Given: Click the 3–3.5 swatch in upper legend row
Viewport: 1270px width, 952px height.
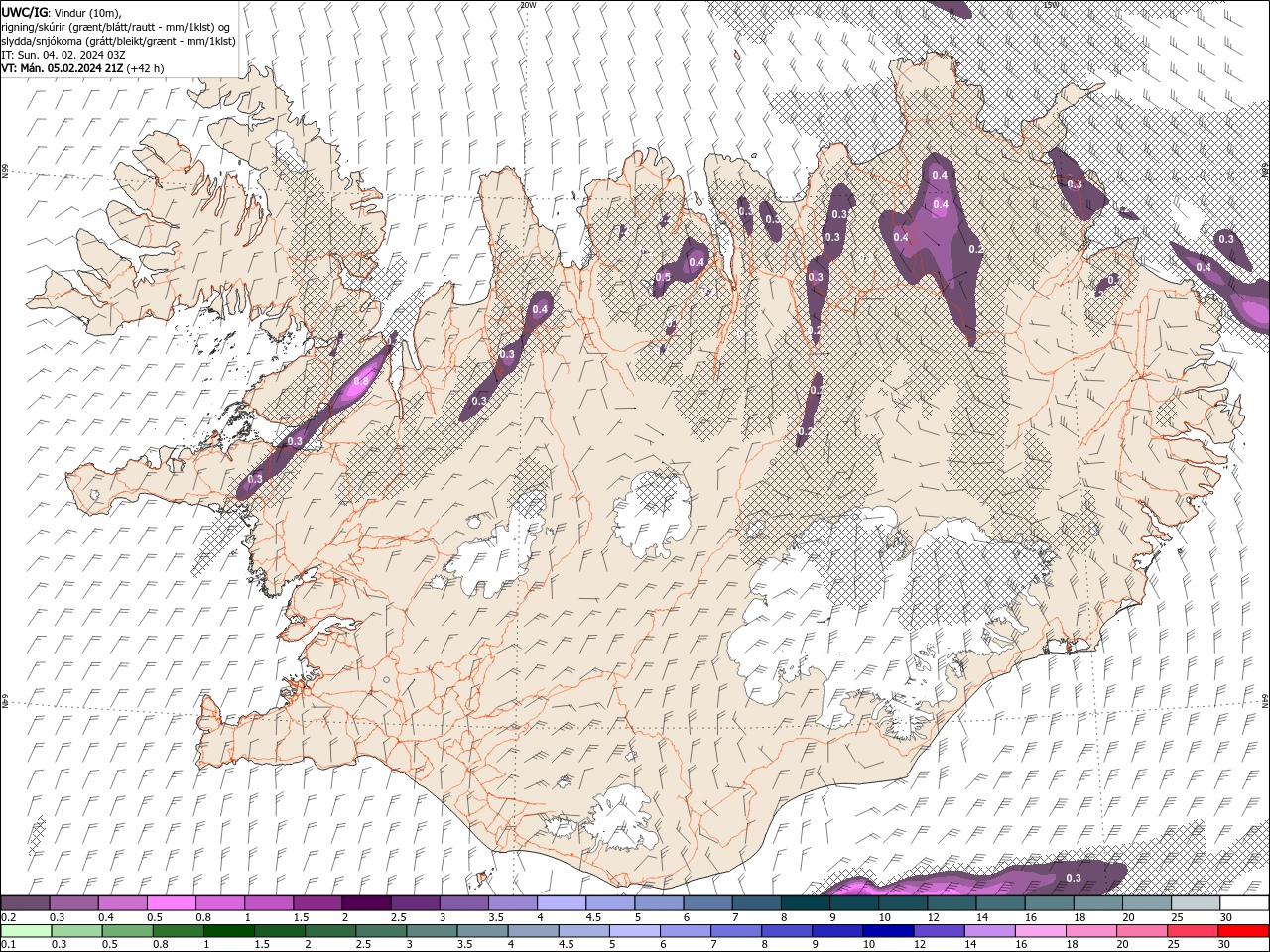Looking at the screenshot, I should [464, 903].
